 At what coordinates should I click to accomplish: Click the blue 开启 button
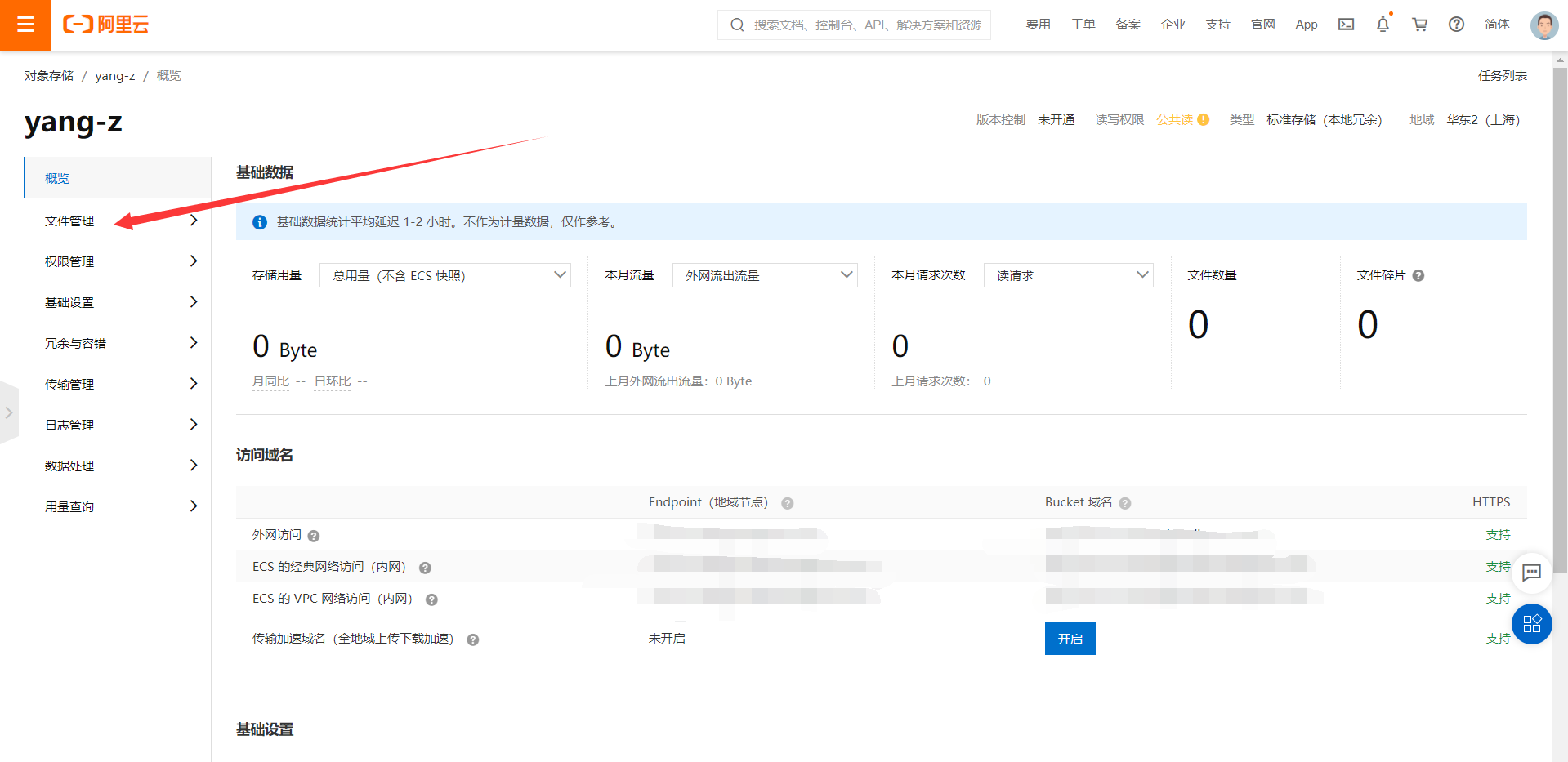(1070, 639)
